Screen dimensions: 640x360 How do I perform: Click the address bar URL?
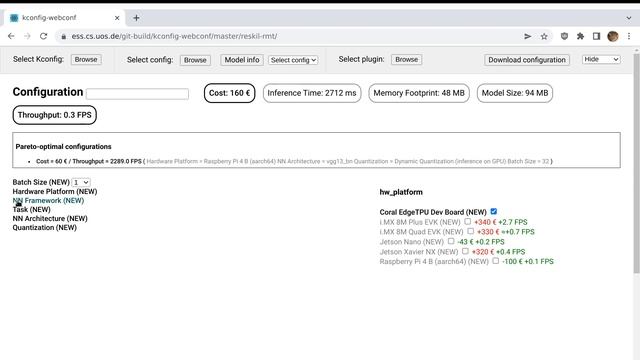point(174,36)
